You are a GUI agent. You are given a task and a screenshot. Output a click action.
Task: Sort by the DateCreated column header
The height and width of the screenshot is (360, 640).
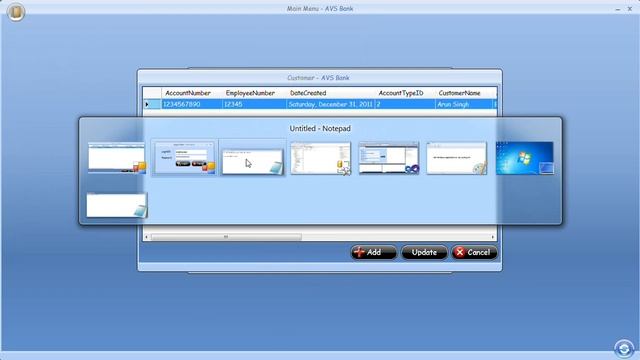coord(331,93)
